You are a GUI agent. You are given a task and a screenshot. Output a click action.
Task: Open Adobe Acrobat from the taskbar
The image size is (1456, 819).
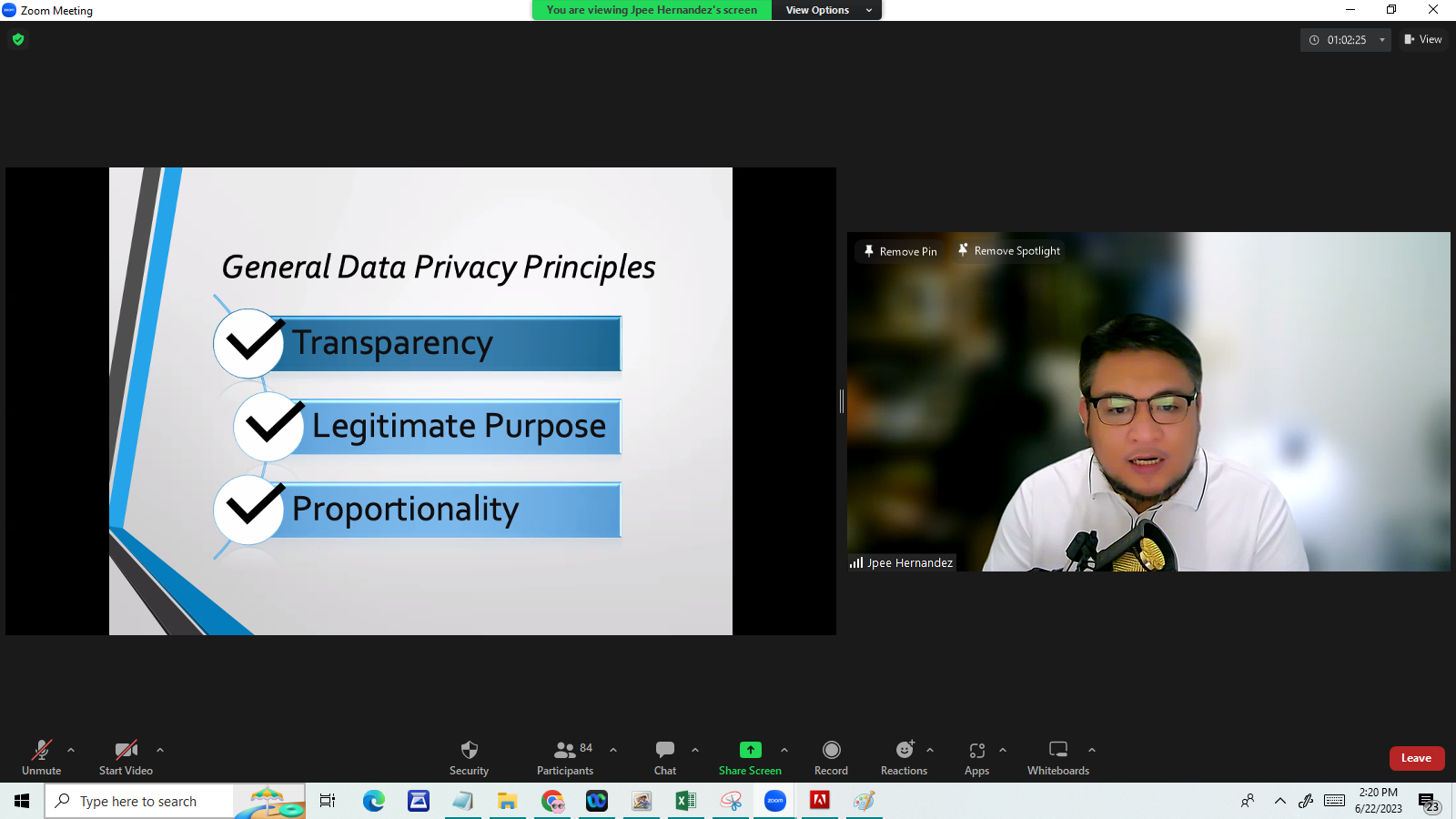click(820, 801)
